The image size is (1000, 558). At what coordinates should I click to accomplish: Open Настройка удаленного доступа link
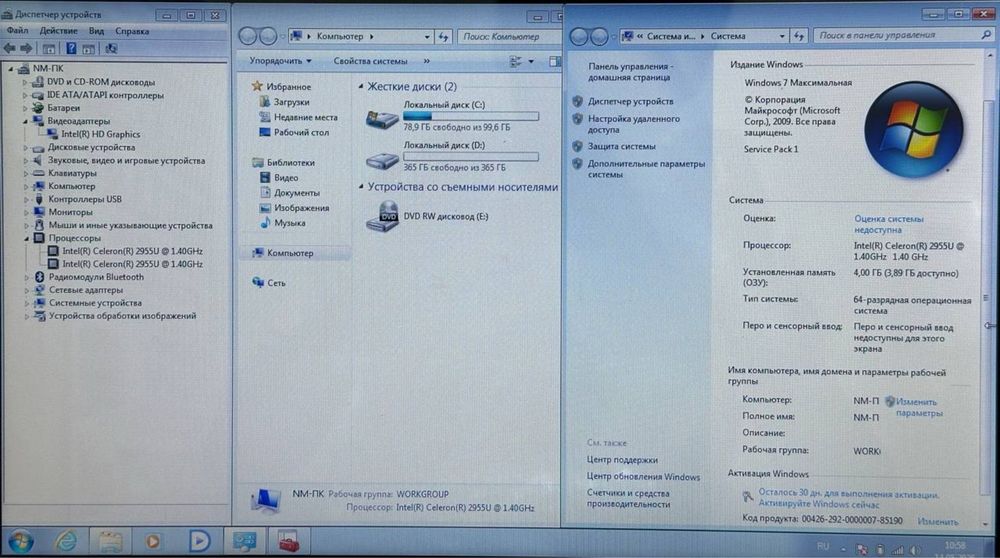633,124
